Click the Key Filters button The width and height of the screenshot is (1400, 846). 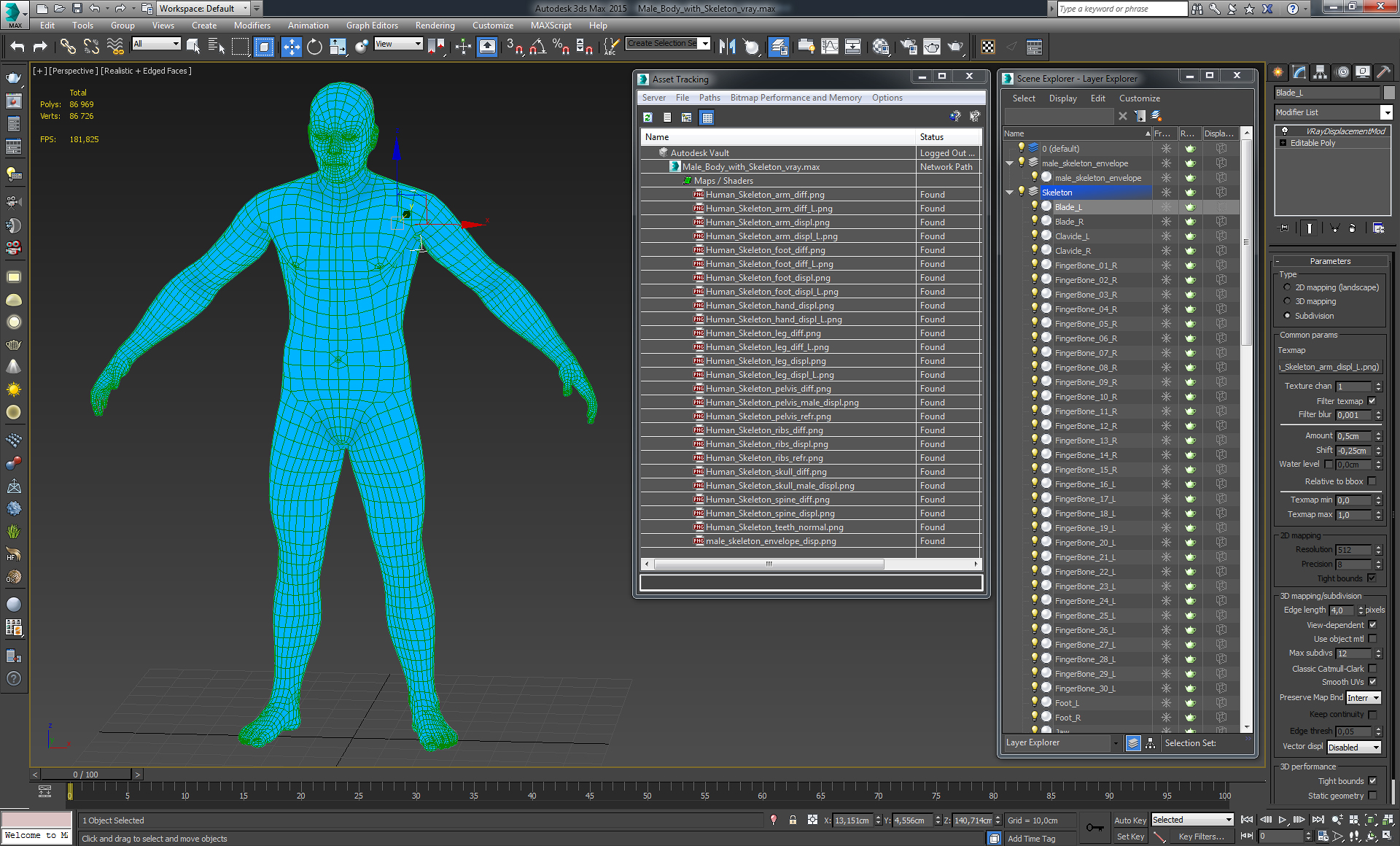[1201, 837]
